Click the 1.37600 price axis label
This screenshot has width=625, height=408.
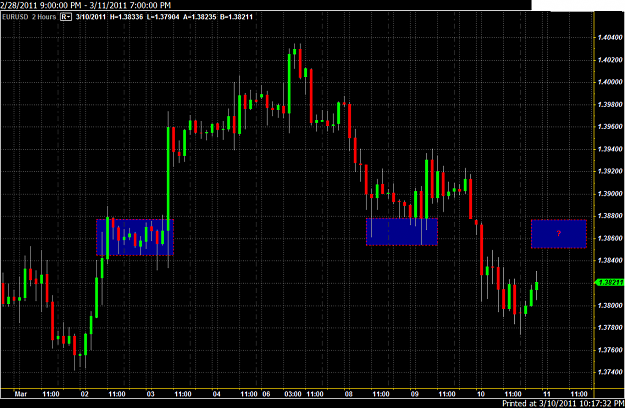tap(610, 350)
